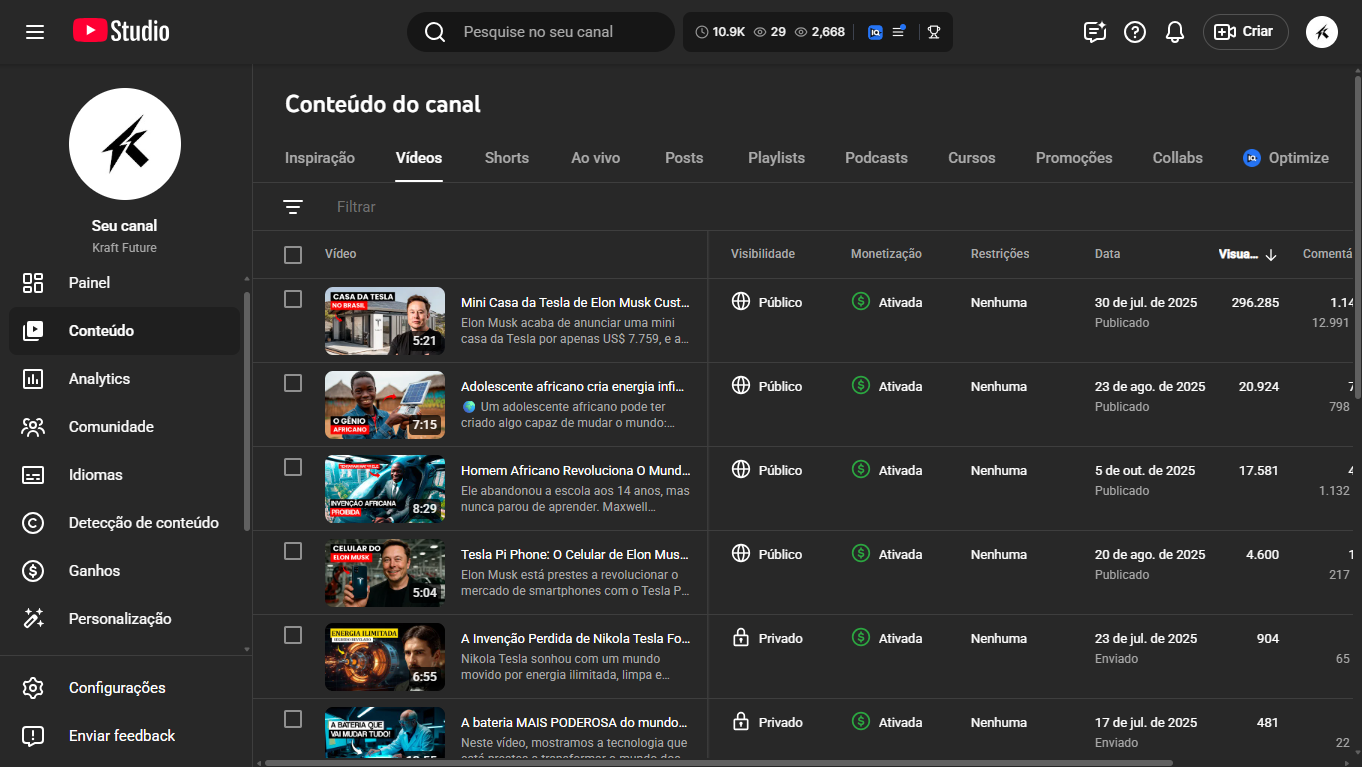Click the Criar button
Screen dimensions: 1362x767
[1245, 32]
